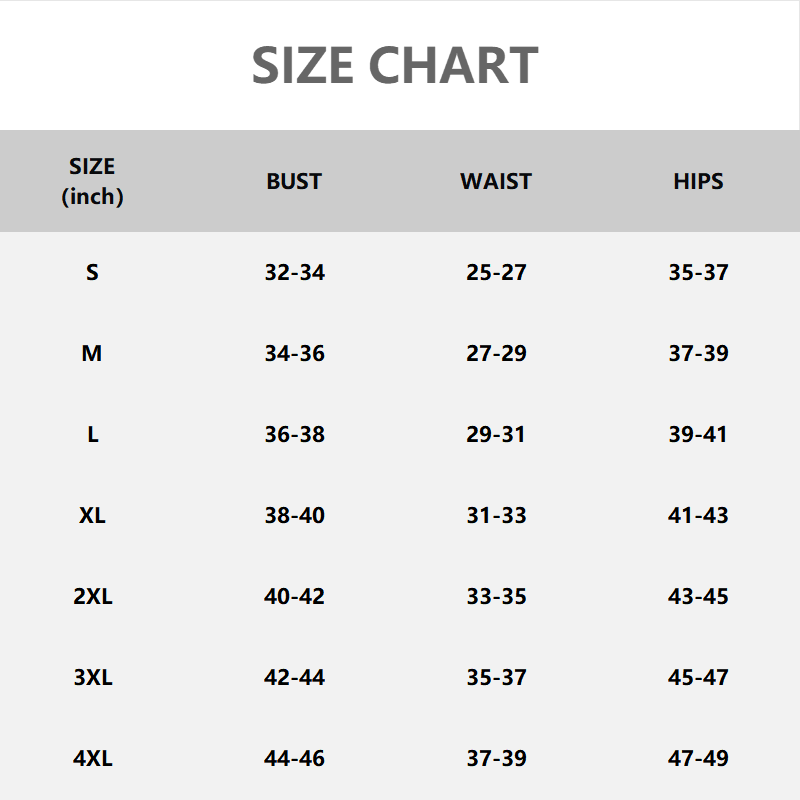Click waist value 33-35 for size 2XL
The image size is (800, 800).
(x=496, y=596)
